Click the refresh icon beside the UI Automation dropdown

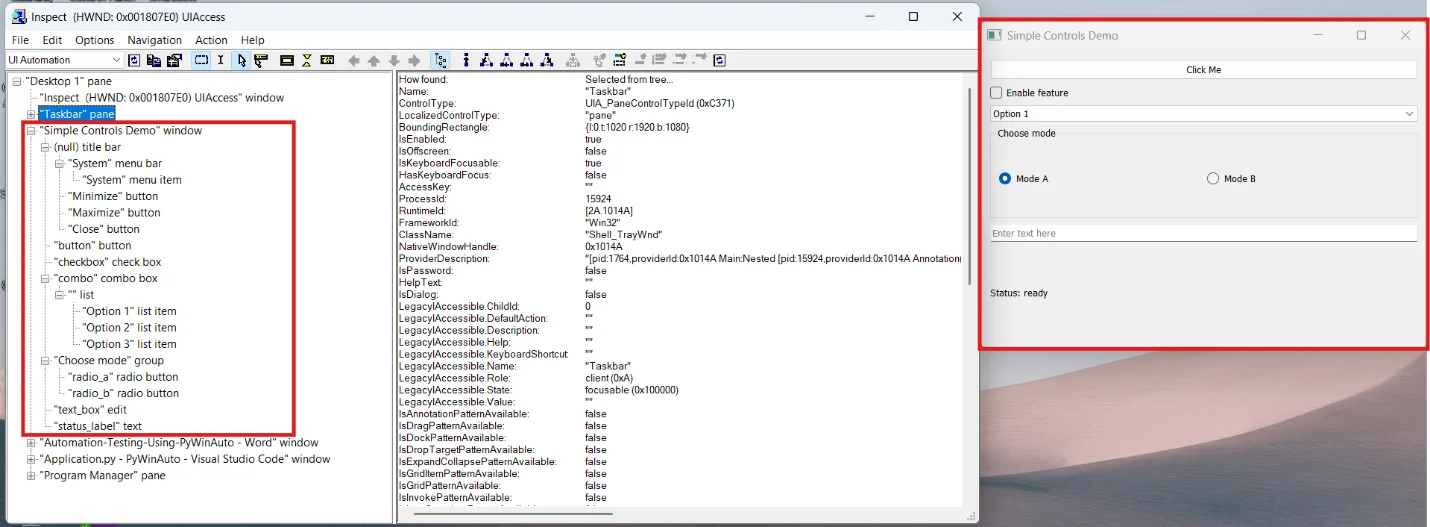134,60
